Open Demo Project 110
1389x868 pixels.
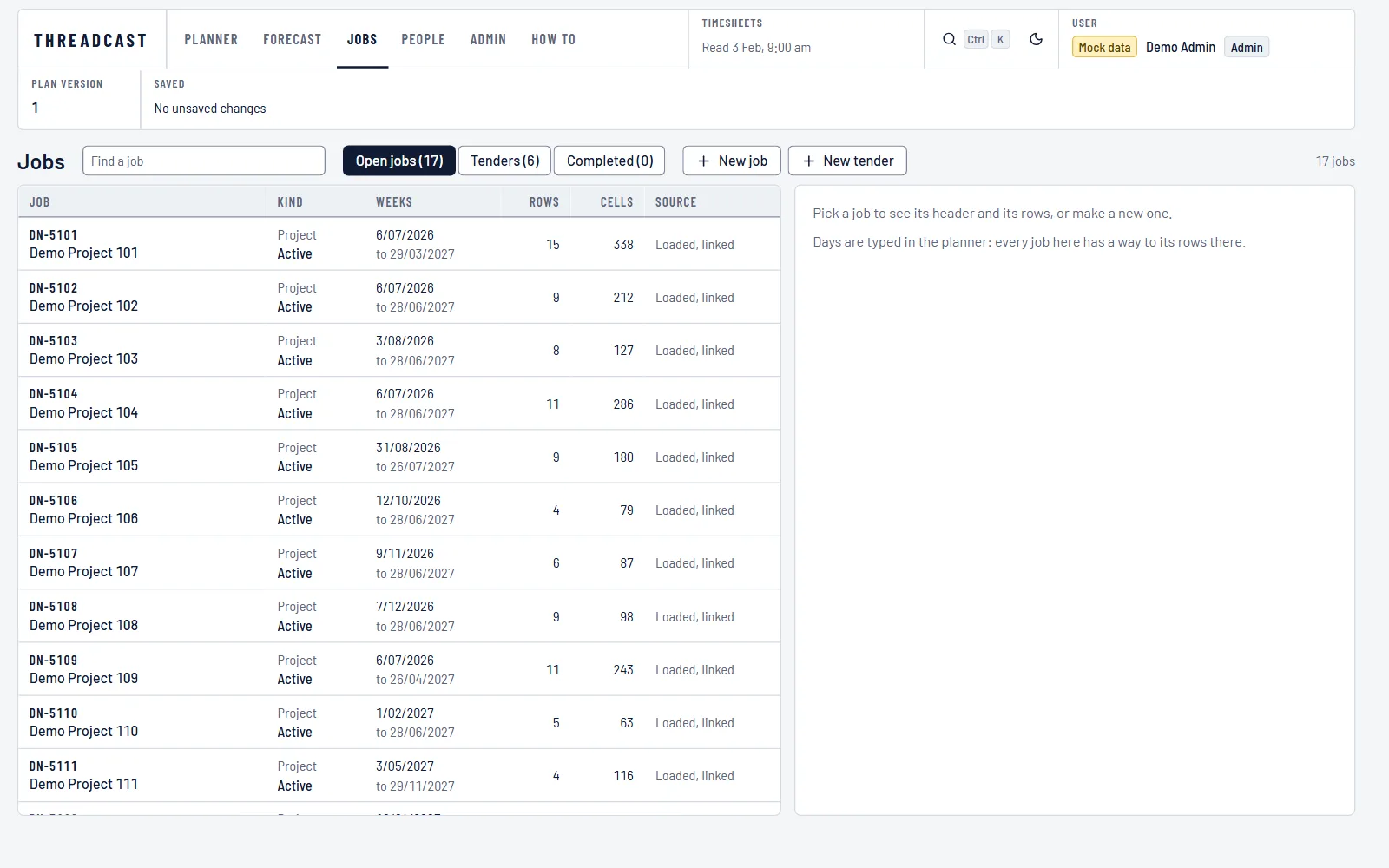(399, 722)
